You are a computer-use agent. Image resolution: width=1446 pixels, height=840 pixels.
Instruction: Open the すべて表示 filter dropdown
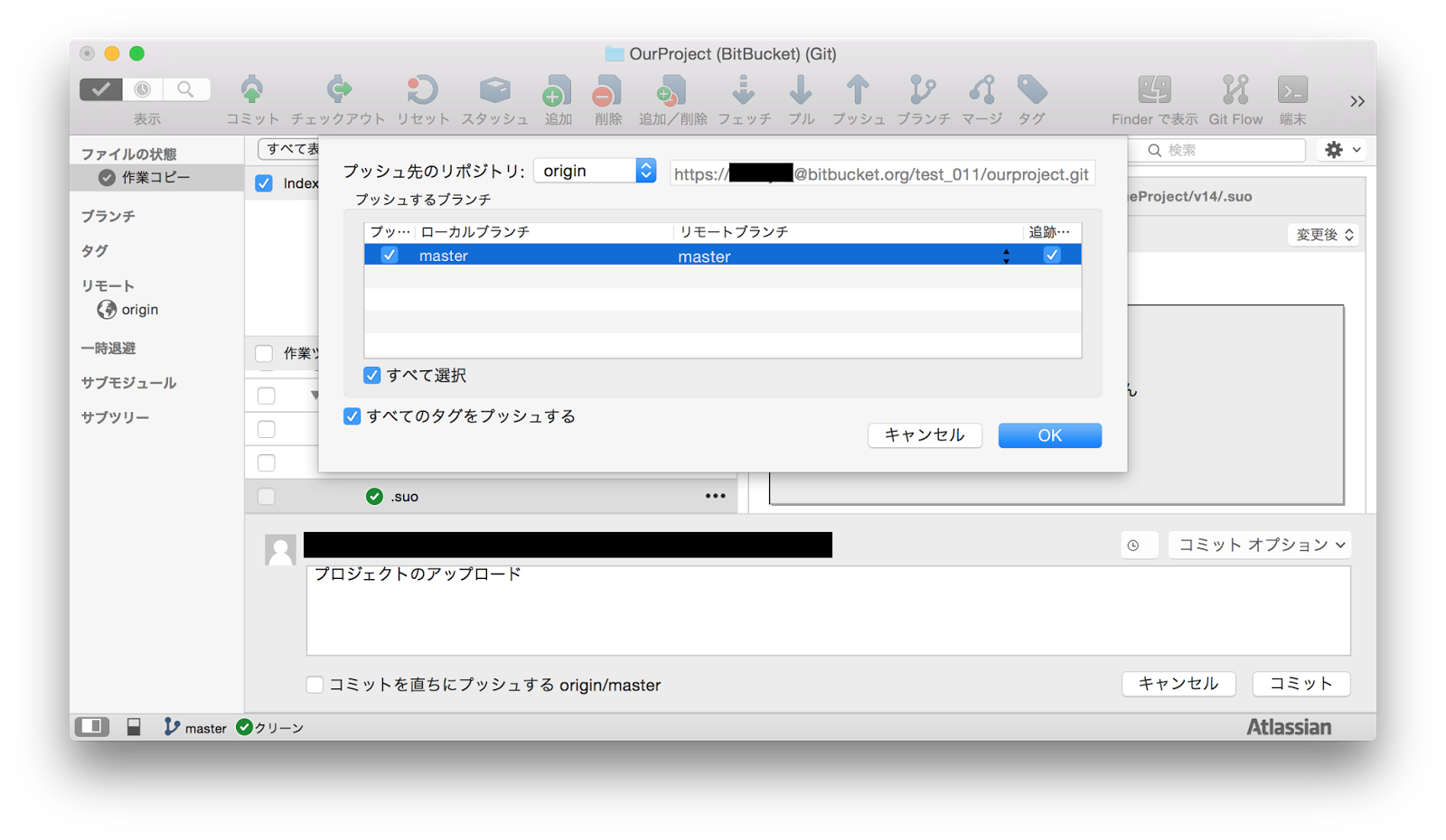288,149
